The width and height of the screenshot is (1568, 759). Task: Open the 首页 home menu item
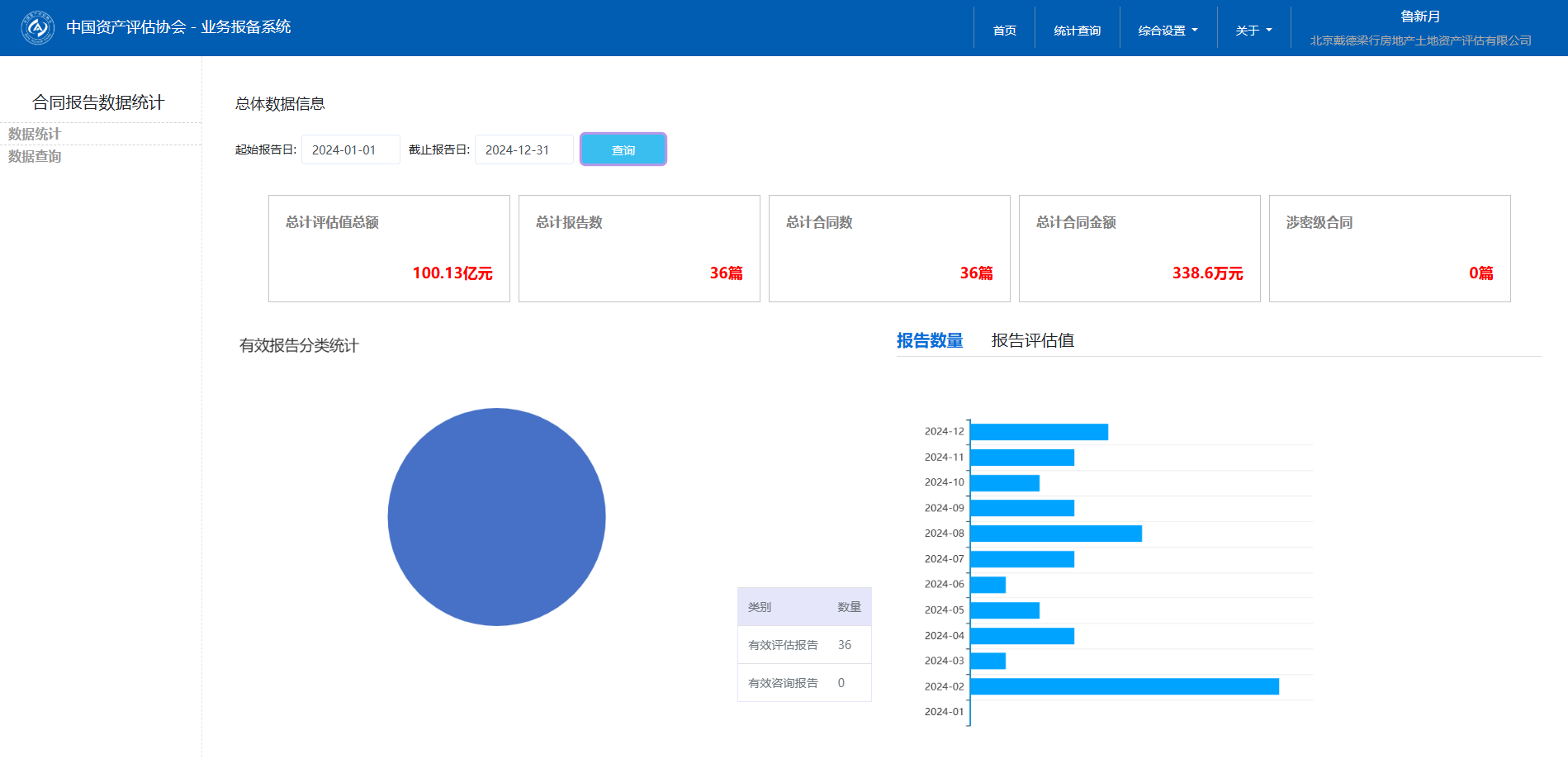[x=1004, y=31]
